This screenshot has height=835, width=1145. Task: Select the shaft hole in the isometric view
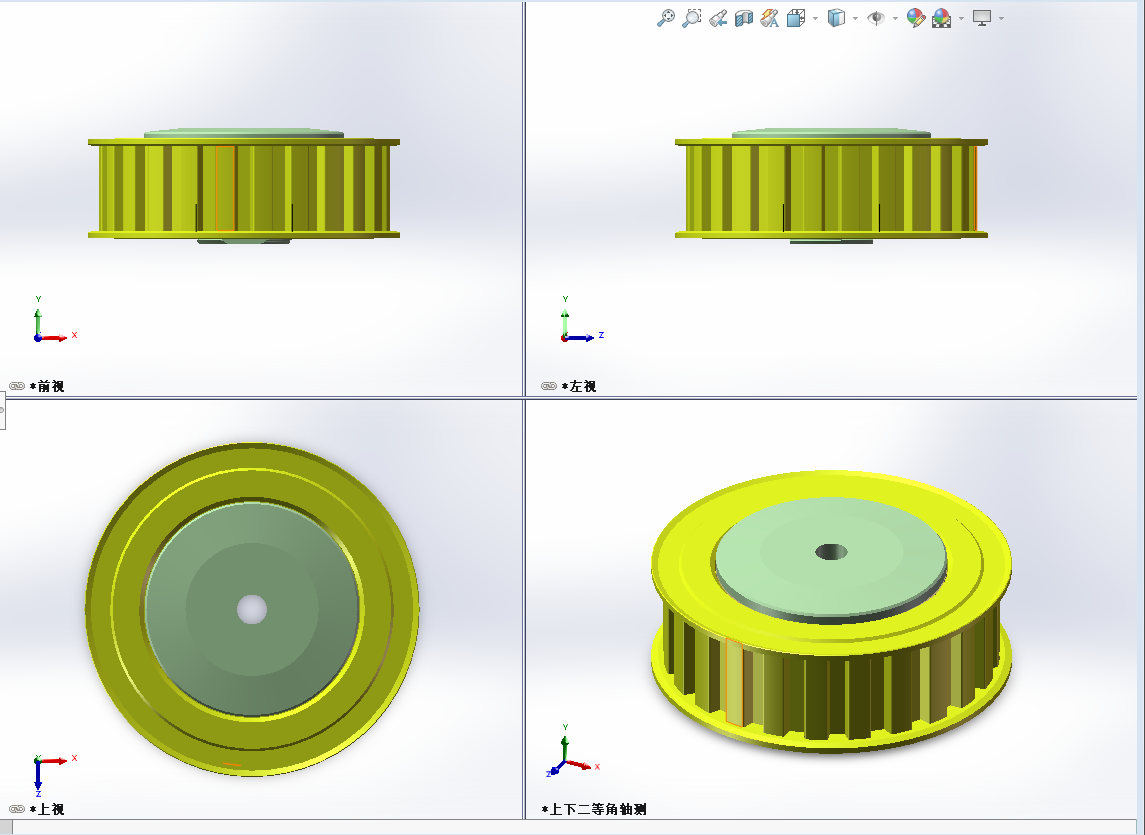pos(831,552)
